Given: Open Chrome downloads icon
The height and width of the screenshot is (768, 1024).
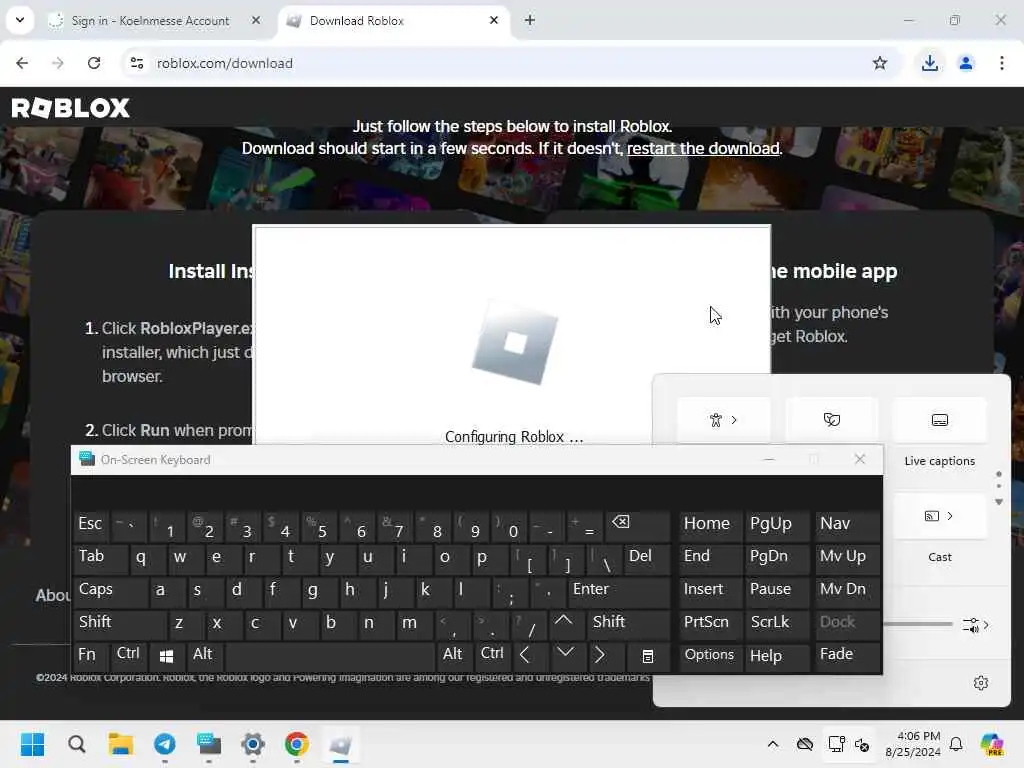Looking at the screenshot, I should [x=929, y=63].
